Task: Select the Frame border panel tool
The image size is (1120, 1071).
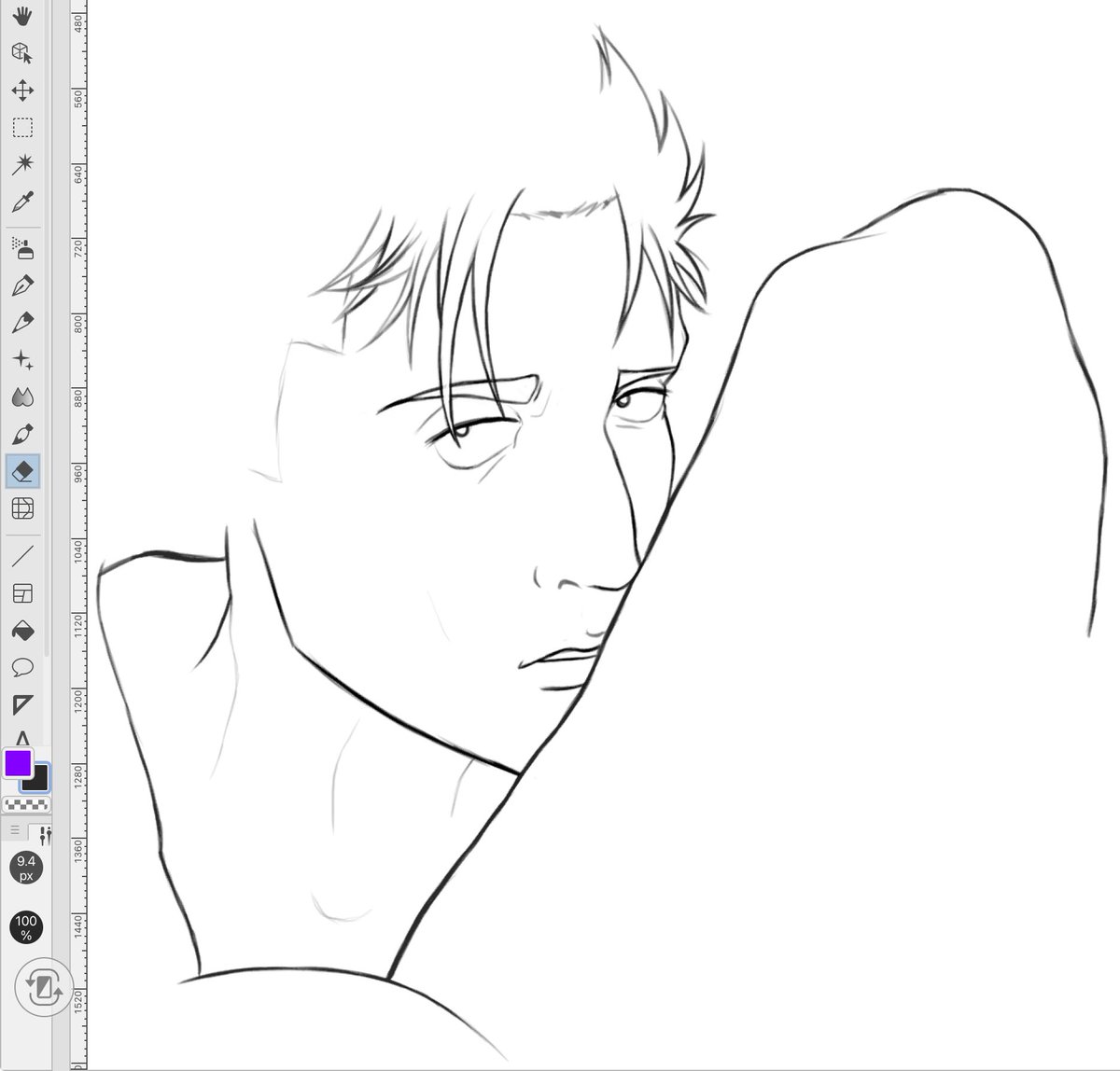Action: point(23,593)
